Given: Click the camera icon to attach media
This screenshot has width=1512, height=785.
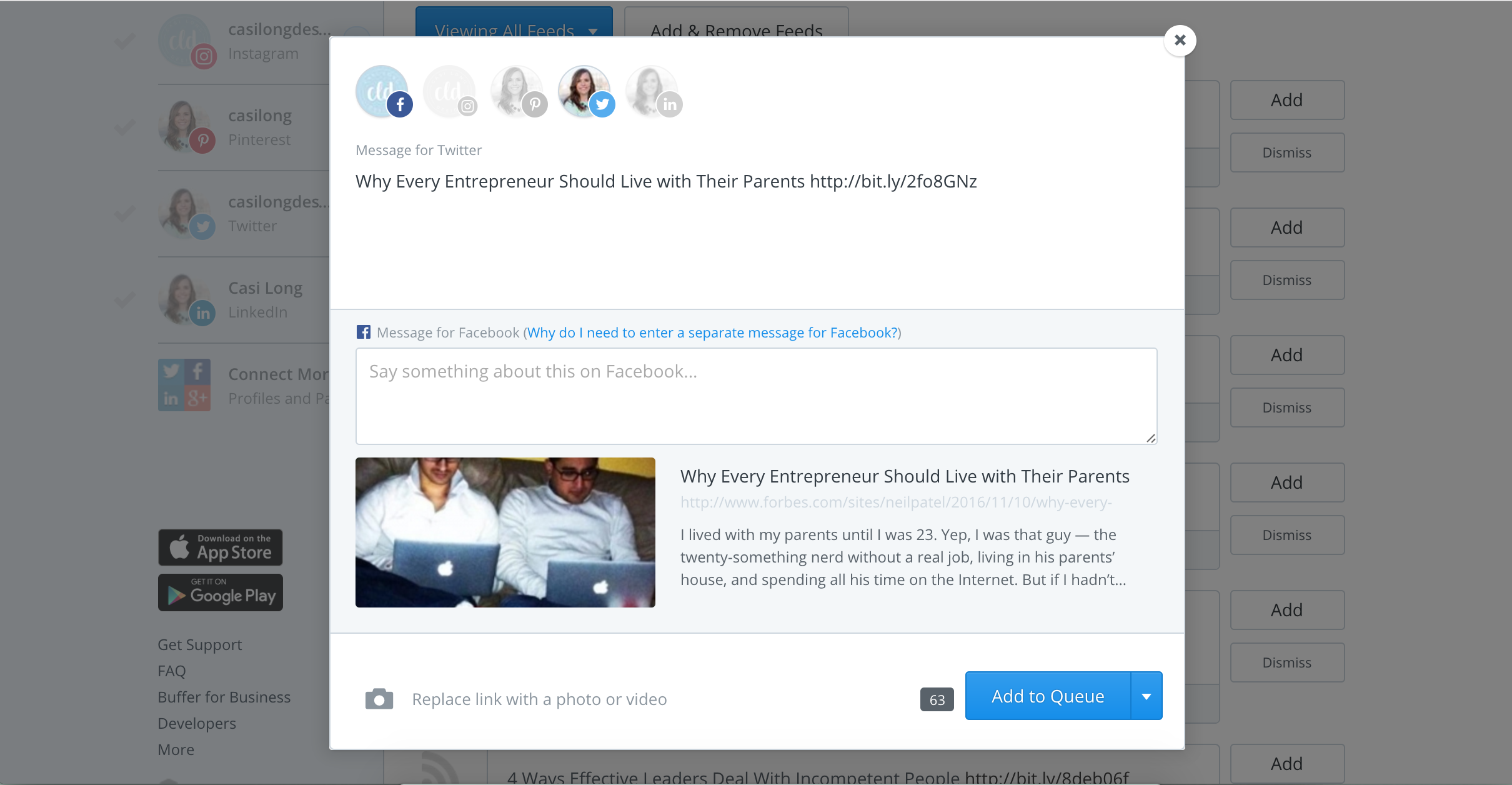Looking at the screenshot, I should tap(379, 699).
